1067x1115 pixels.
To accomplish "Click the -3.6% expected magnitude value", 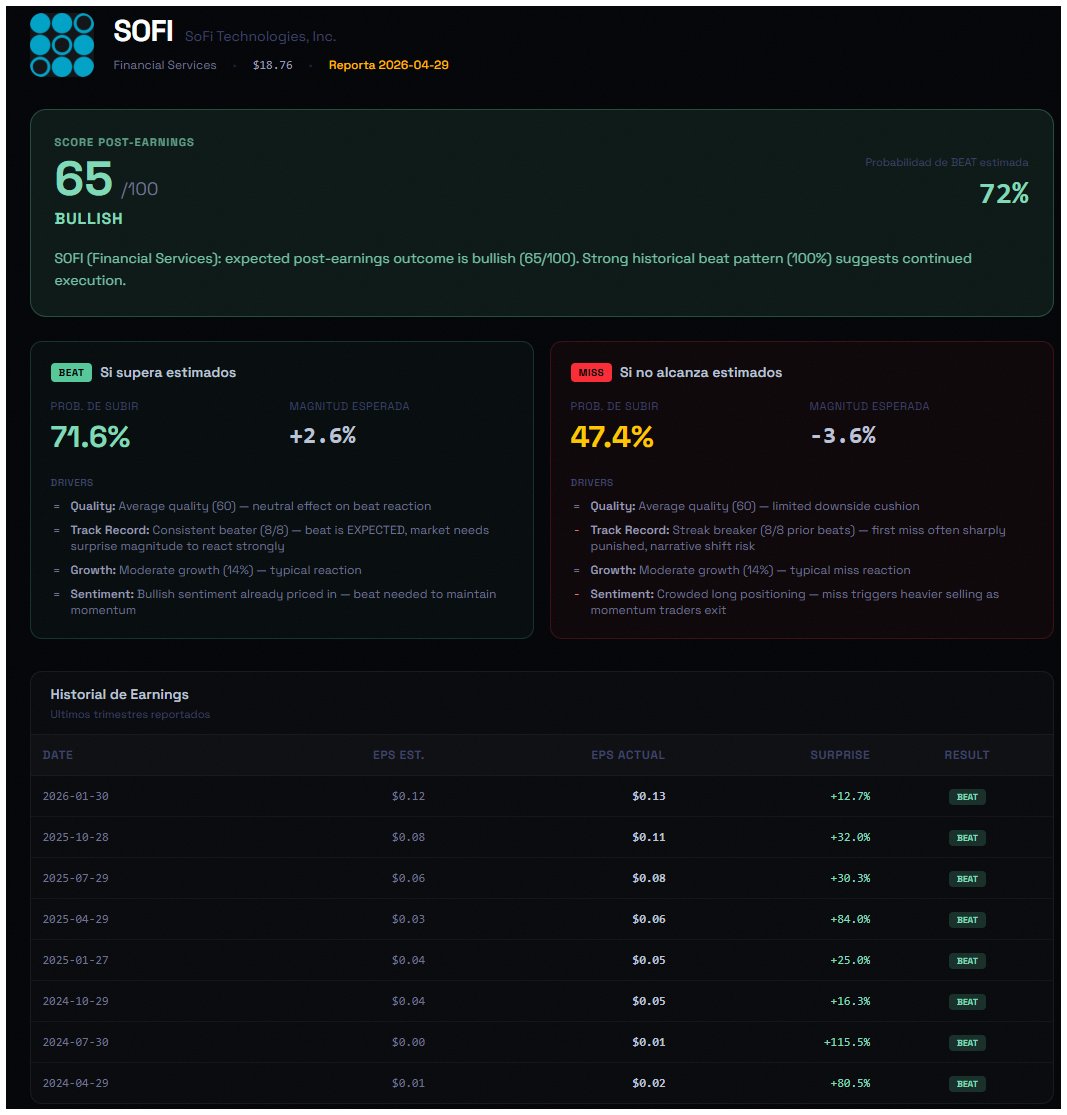I will tap(843, 435).
